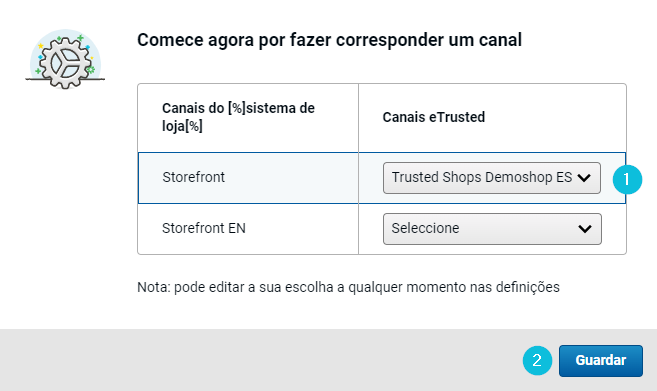Expand the Seleccione dropdown for Storefront EN
This screenshot has width=657, height=391.
pos(492,229)
